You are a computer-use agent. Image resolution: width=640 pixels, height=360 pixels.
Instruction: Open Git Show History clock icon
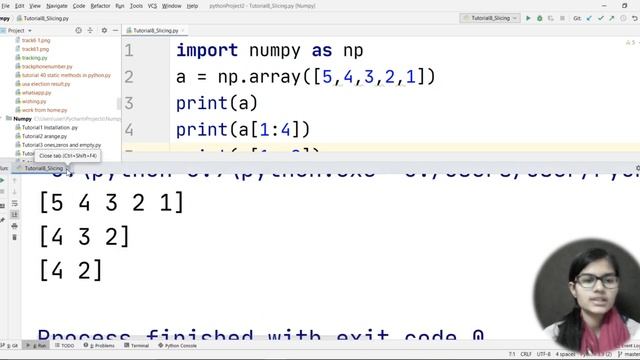(x=623, y=18)
